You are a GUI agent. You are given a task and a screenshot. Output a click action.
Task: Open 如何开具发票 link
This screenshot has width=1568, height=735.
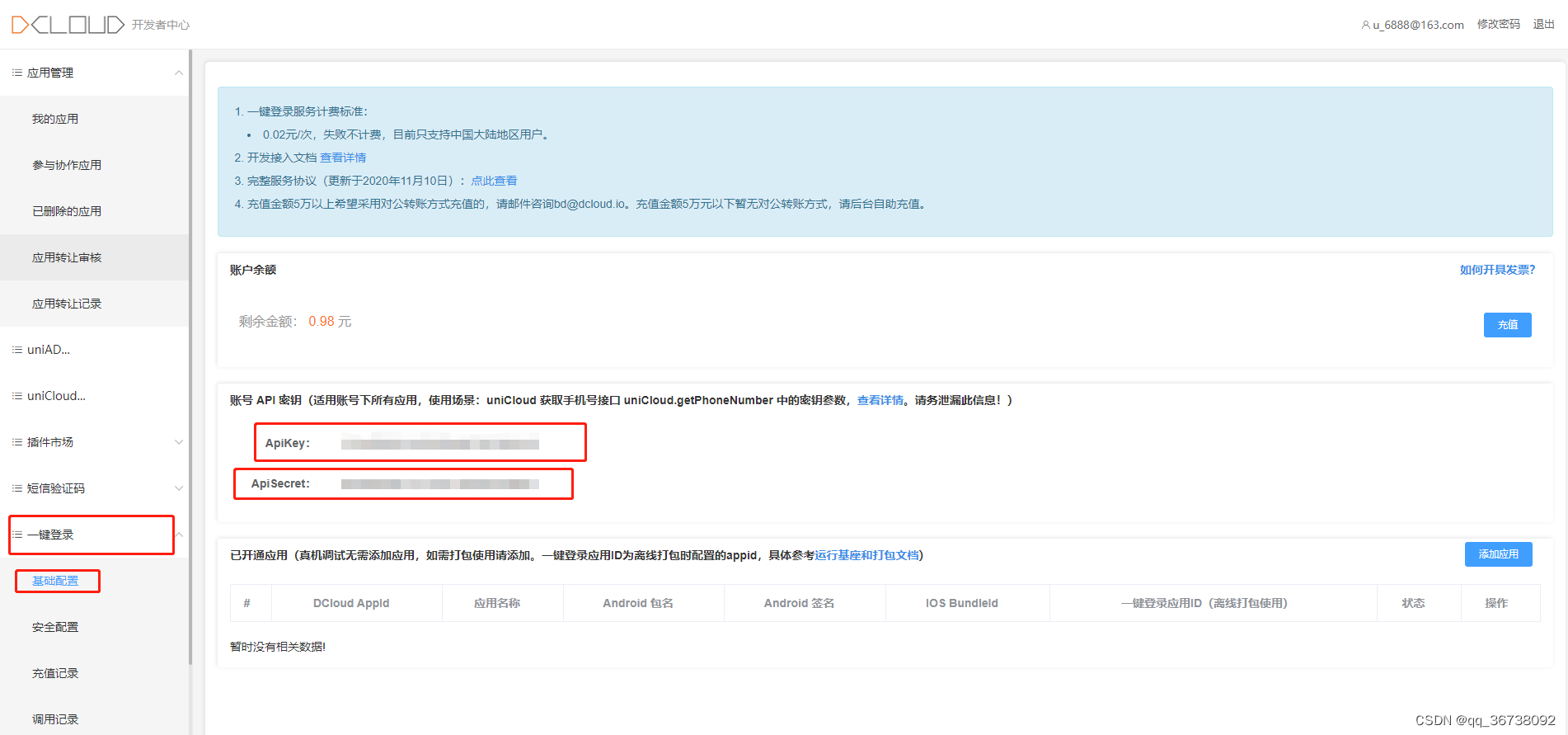[1497, 270]
